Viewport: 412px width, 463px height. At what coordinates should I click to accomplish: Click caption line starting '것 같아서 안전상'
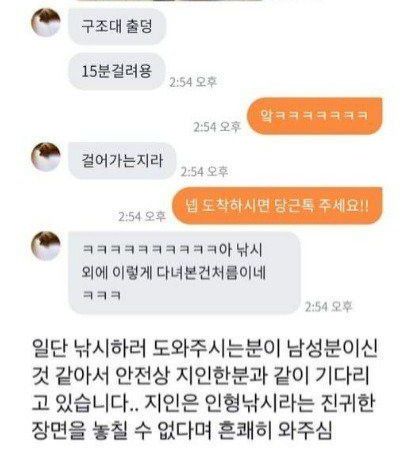[x=201, y=376]
